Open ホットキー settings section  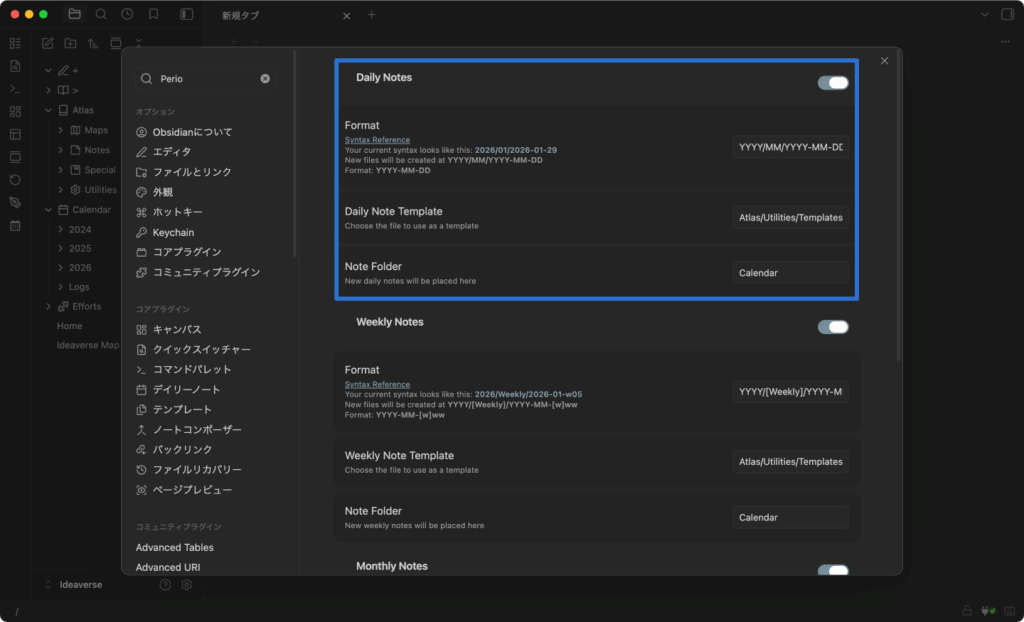[177, 212]
